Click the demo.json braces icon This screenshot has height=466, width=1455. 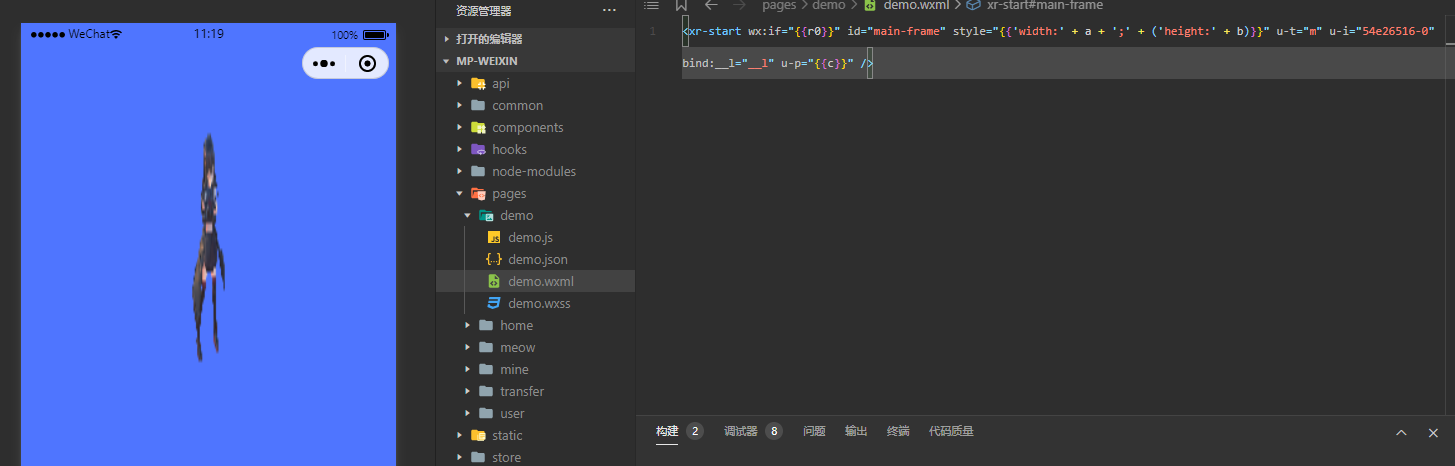(494, 259)
